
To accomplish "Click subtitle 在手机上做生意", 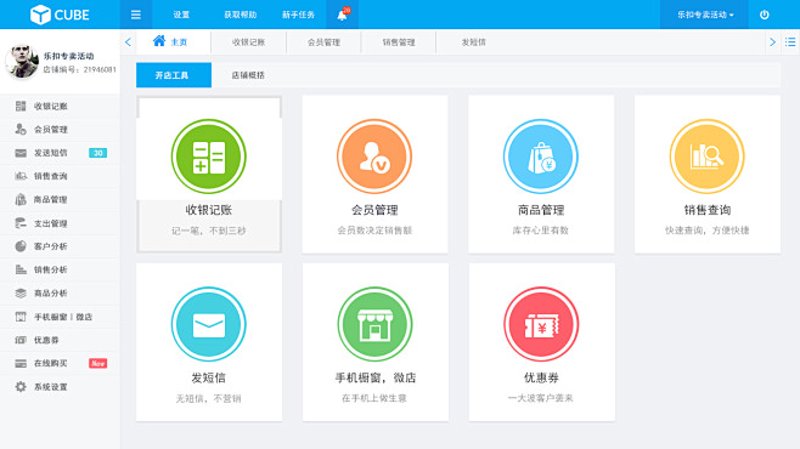I will point(374,398).
